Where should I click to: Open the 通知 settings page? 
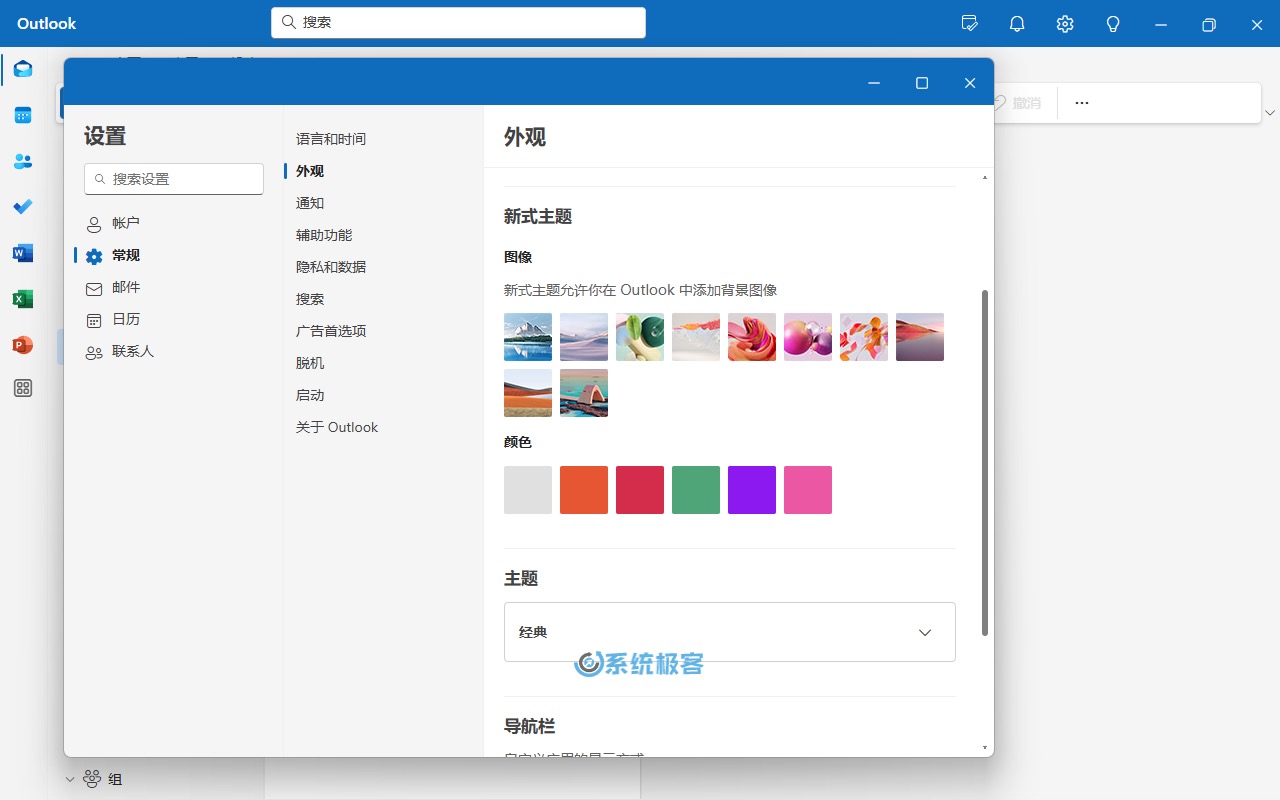[310, 203]
